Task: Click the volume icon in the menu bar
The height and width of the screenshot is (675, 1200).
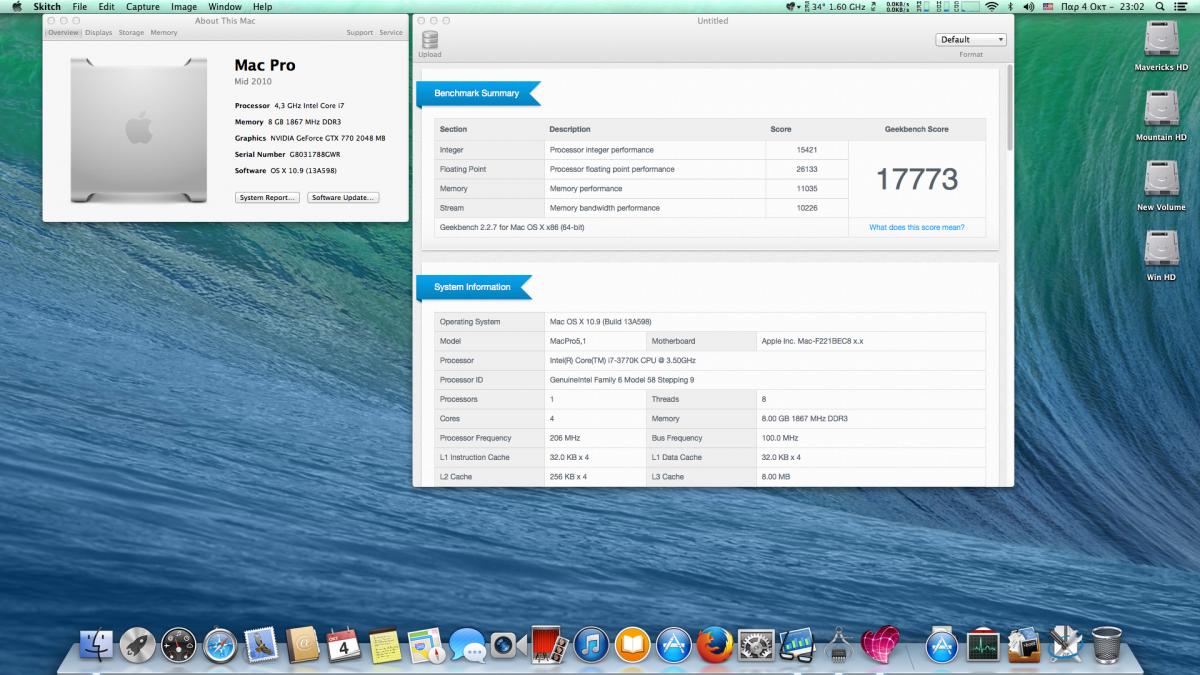Action: [1028, 7]
